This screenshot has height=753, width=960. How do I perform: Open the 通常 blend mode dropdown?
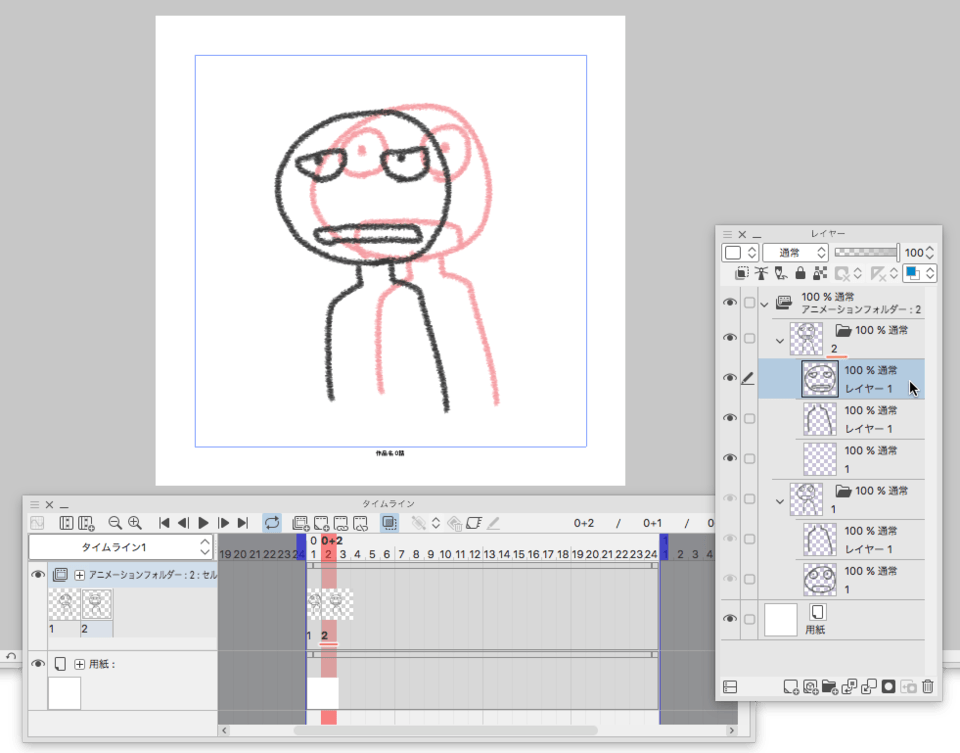[795, 252]
